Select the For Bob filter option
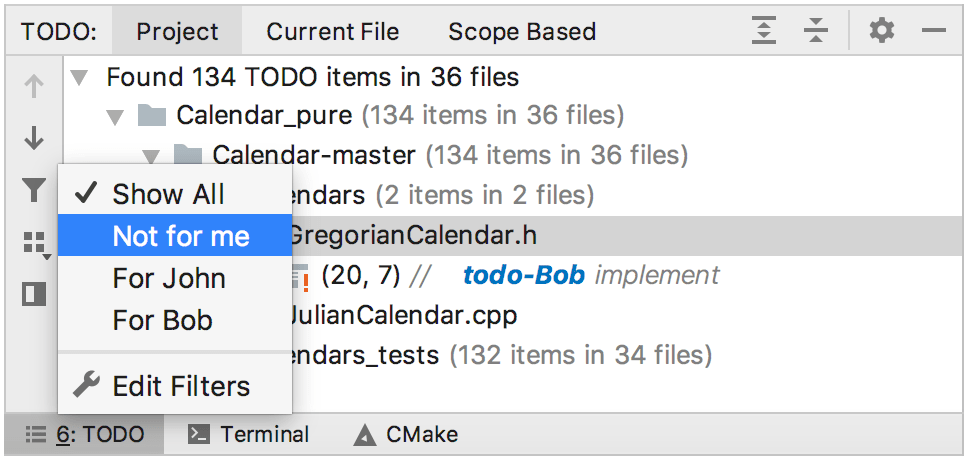967x463 pixels. coord(162,320)
